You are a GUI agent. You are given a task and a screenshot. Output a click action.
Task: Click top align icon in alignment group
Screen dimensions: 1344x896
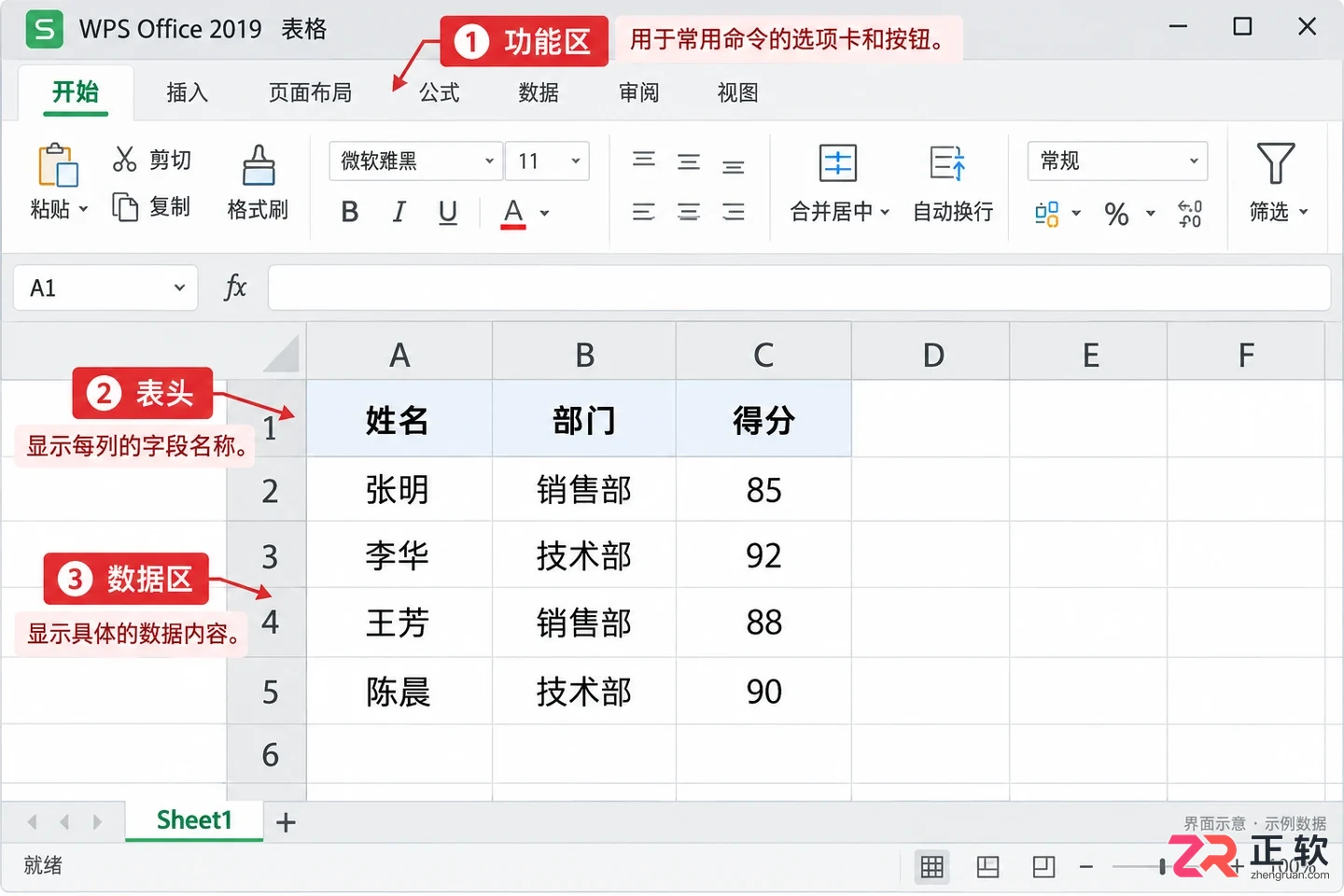coord(644,160)
